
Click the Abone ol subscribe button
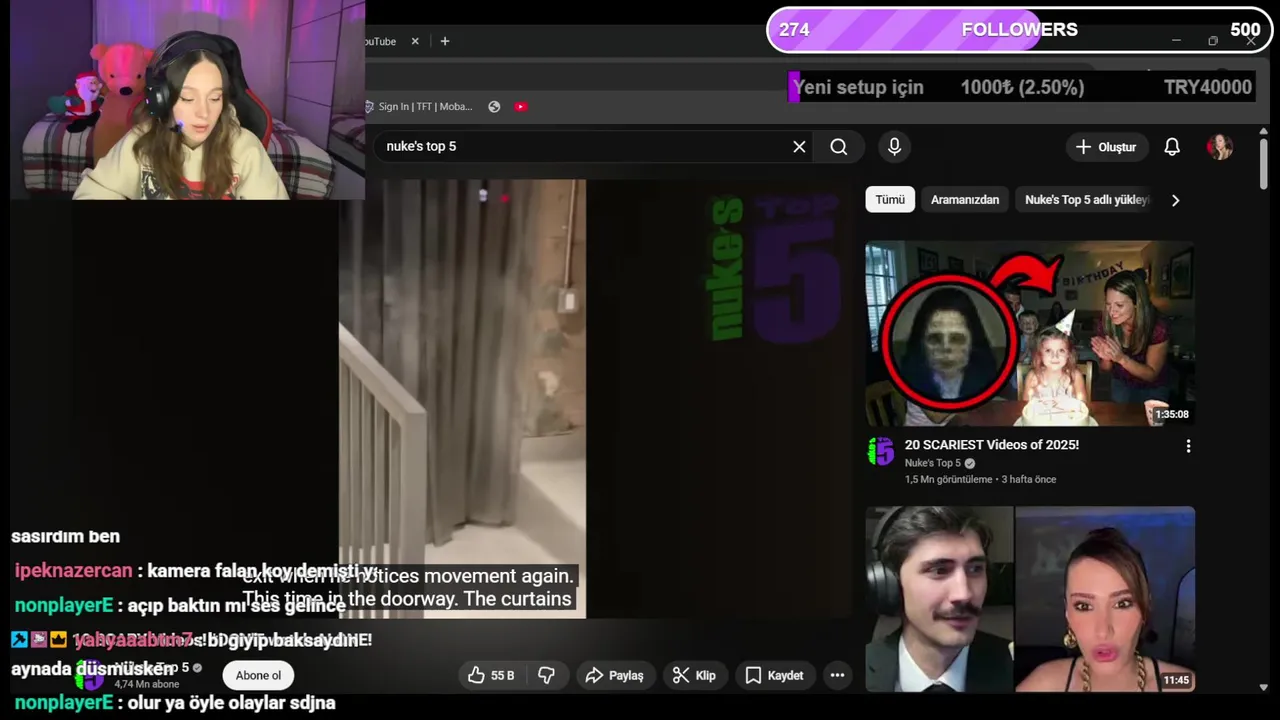[x=258, y=676]
